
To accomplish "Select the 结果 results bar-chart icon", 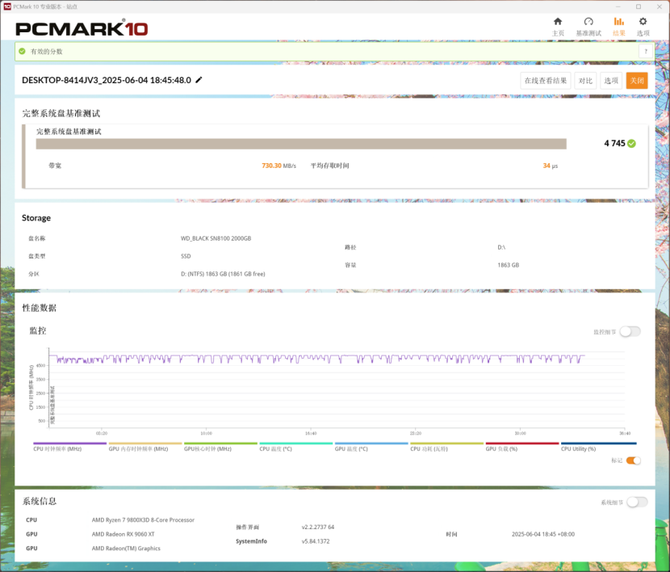I will [x=619, y=21].
